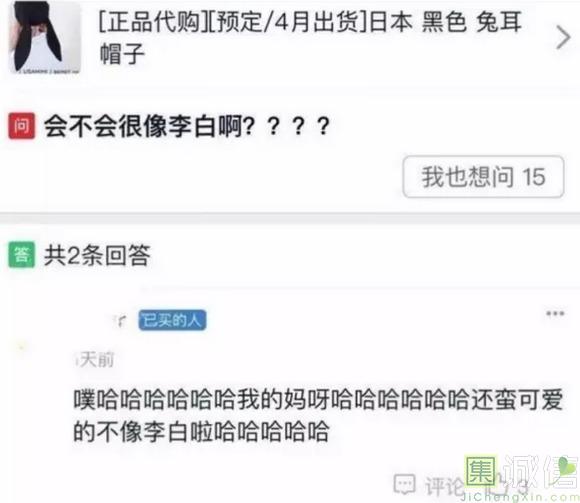The height and width of the screenshot is (503, 580).
Task: Tap the blurred answerer avatar
Action: pos(21,348)
